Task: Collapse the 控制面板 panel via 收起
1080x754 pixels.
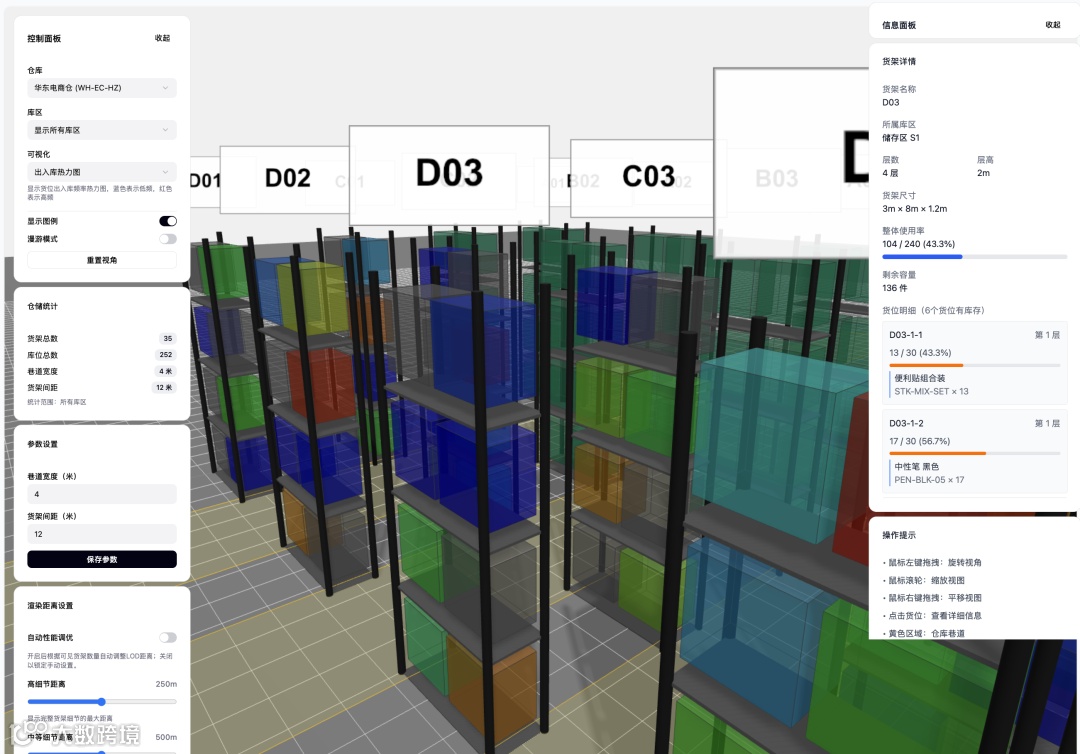Action: (x=162, y=39)
